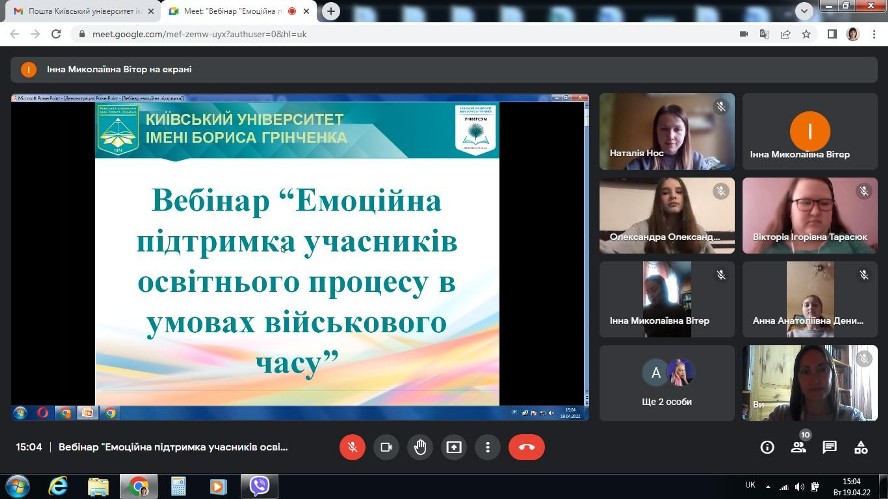Select Вікторія Ігорівна Тарасюк video tile

[810, 215]
